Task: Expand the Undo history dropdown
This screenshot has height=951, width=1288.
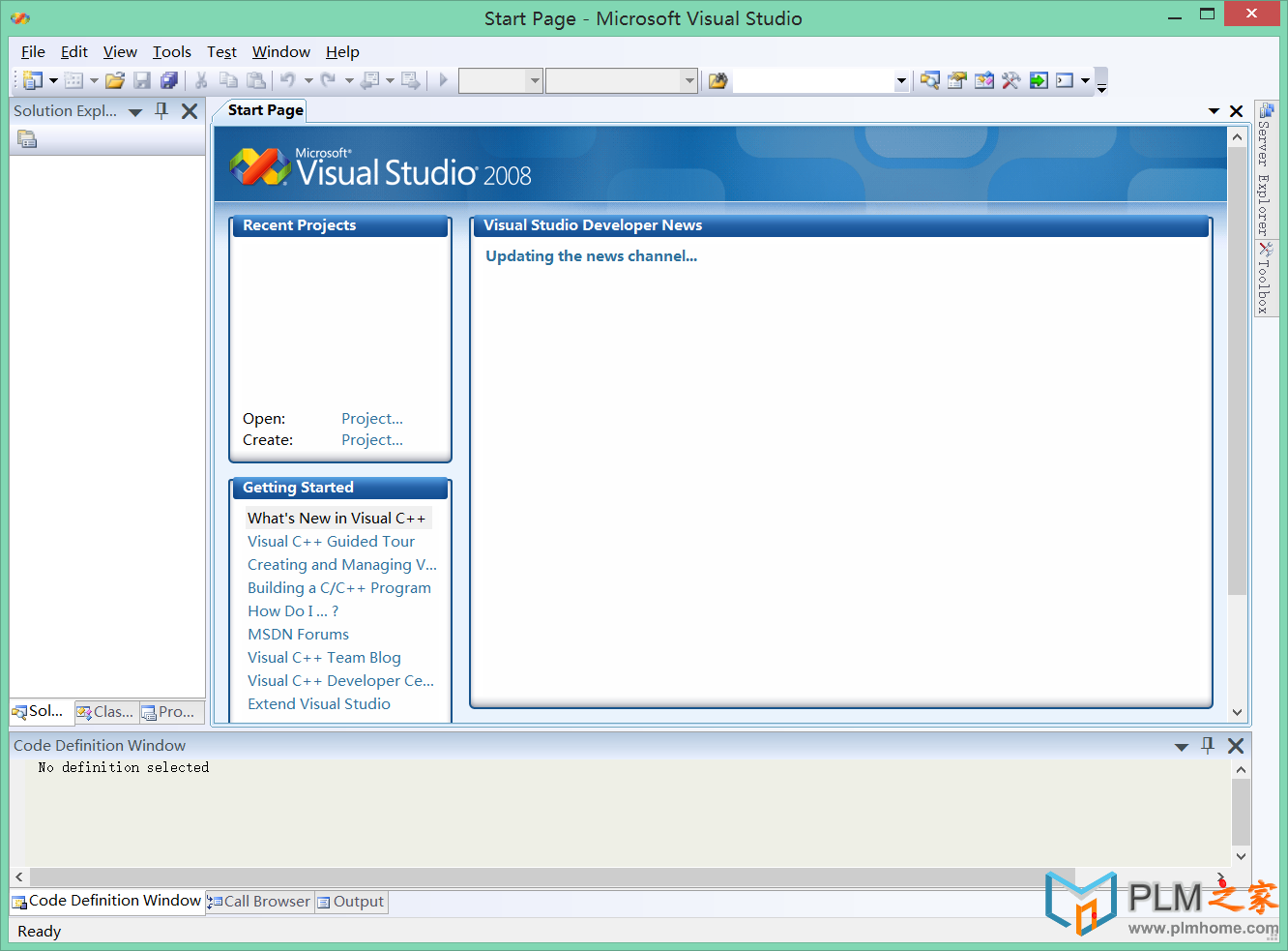Action: click(x=308, y=80)
